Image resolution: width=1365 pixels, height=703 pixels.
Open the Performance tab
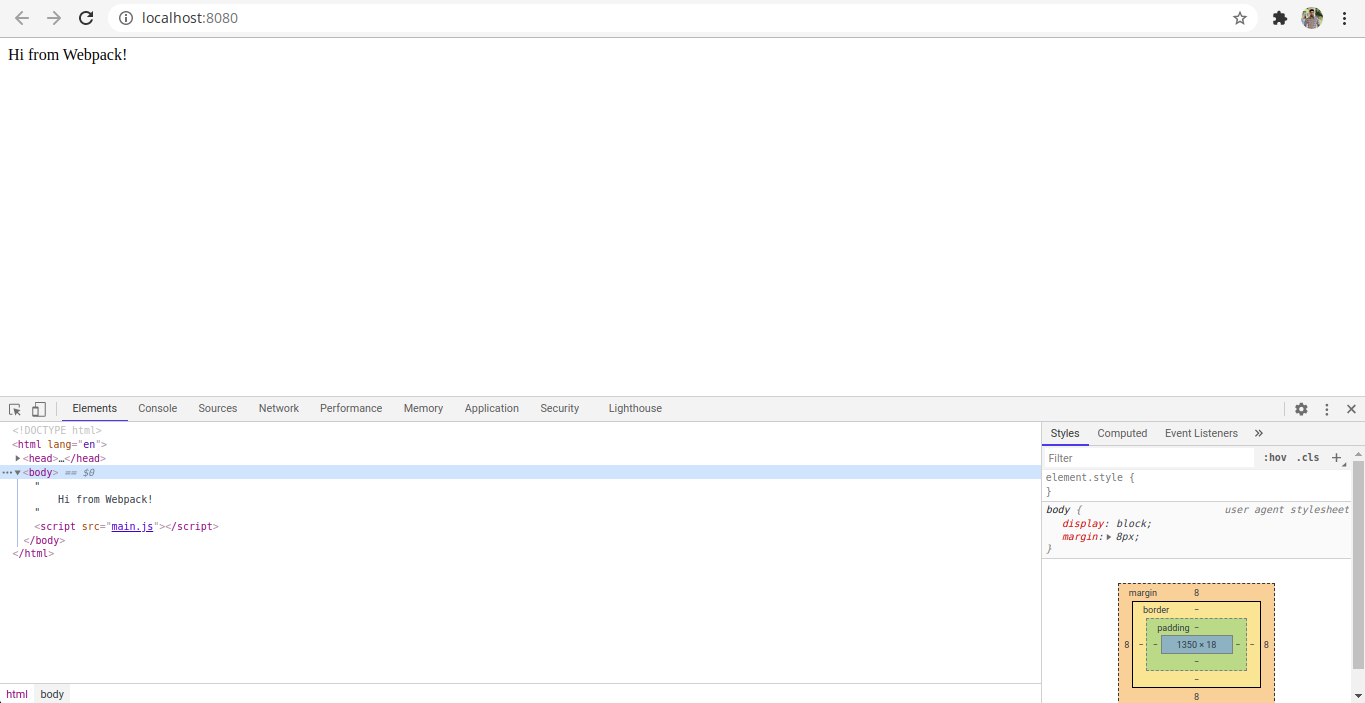(351, 408)
